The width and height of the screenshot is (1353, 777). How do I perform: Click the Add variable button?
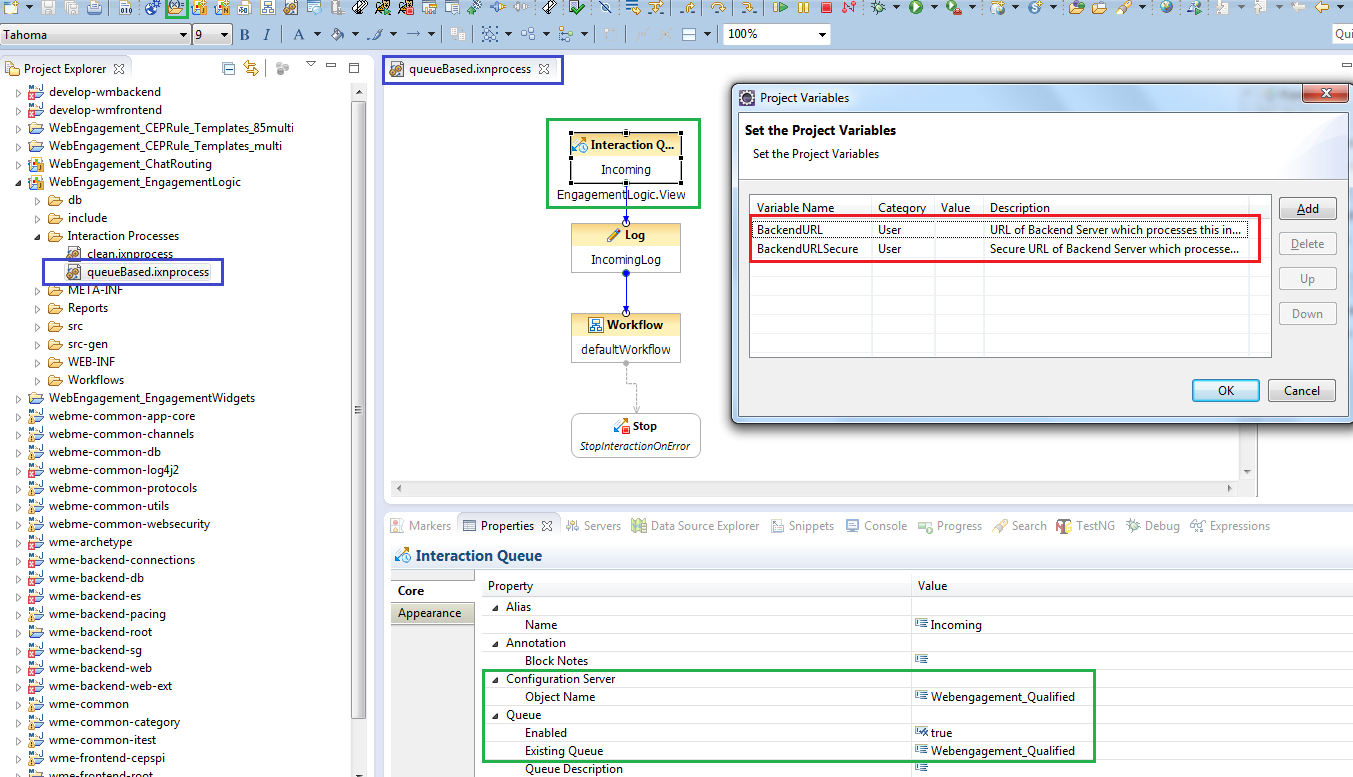tap(1307, 209)
